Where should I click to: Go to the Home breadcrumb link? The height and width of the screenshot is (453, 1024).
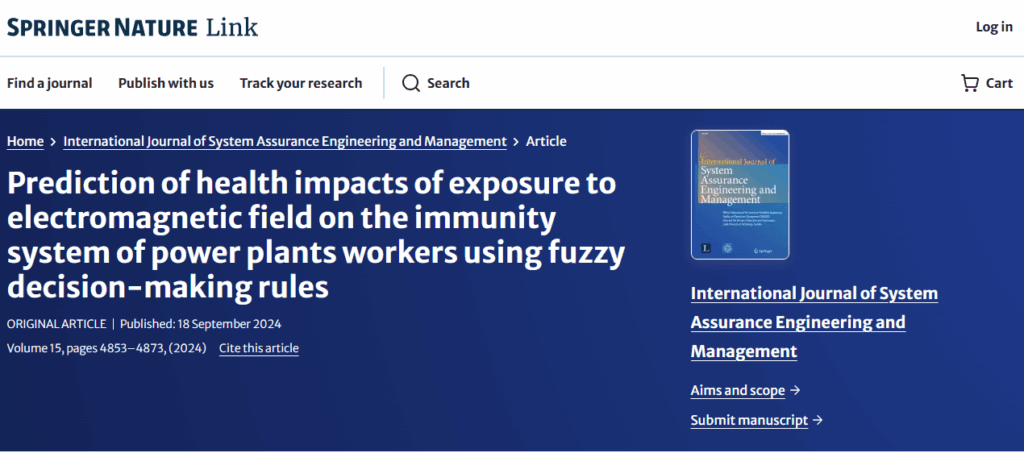[25, 141]
